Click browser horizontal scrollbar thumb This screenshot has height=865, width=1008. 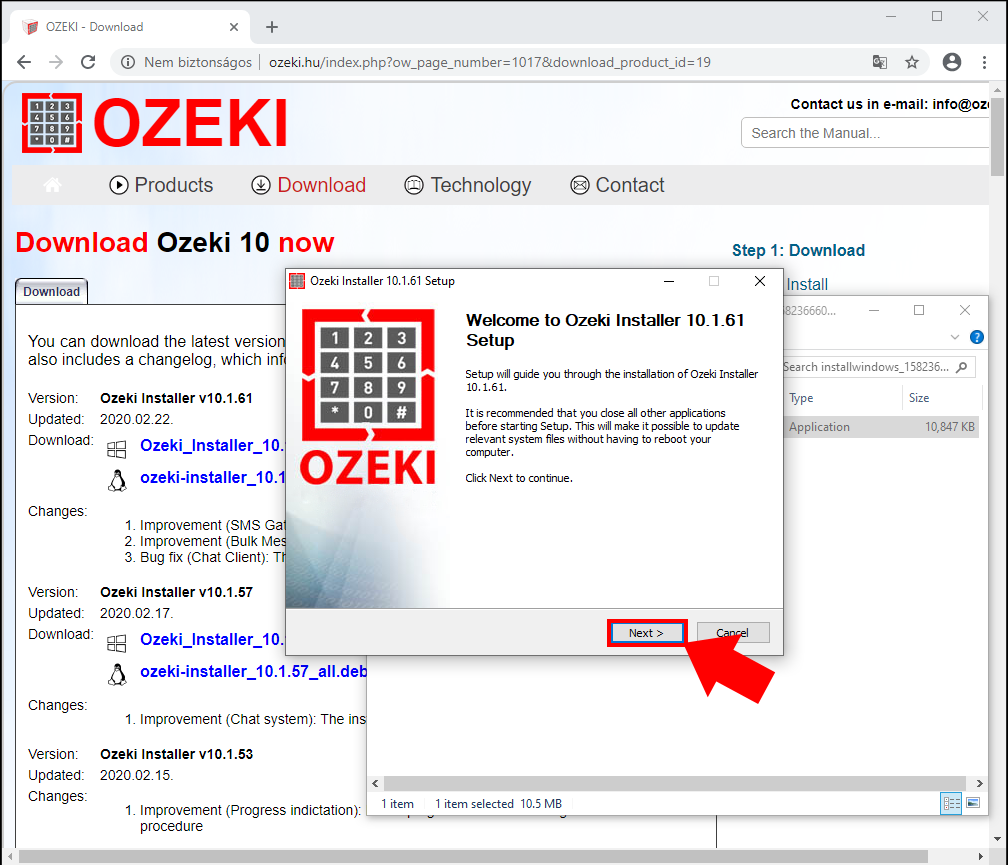pos(473,857)
